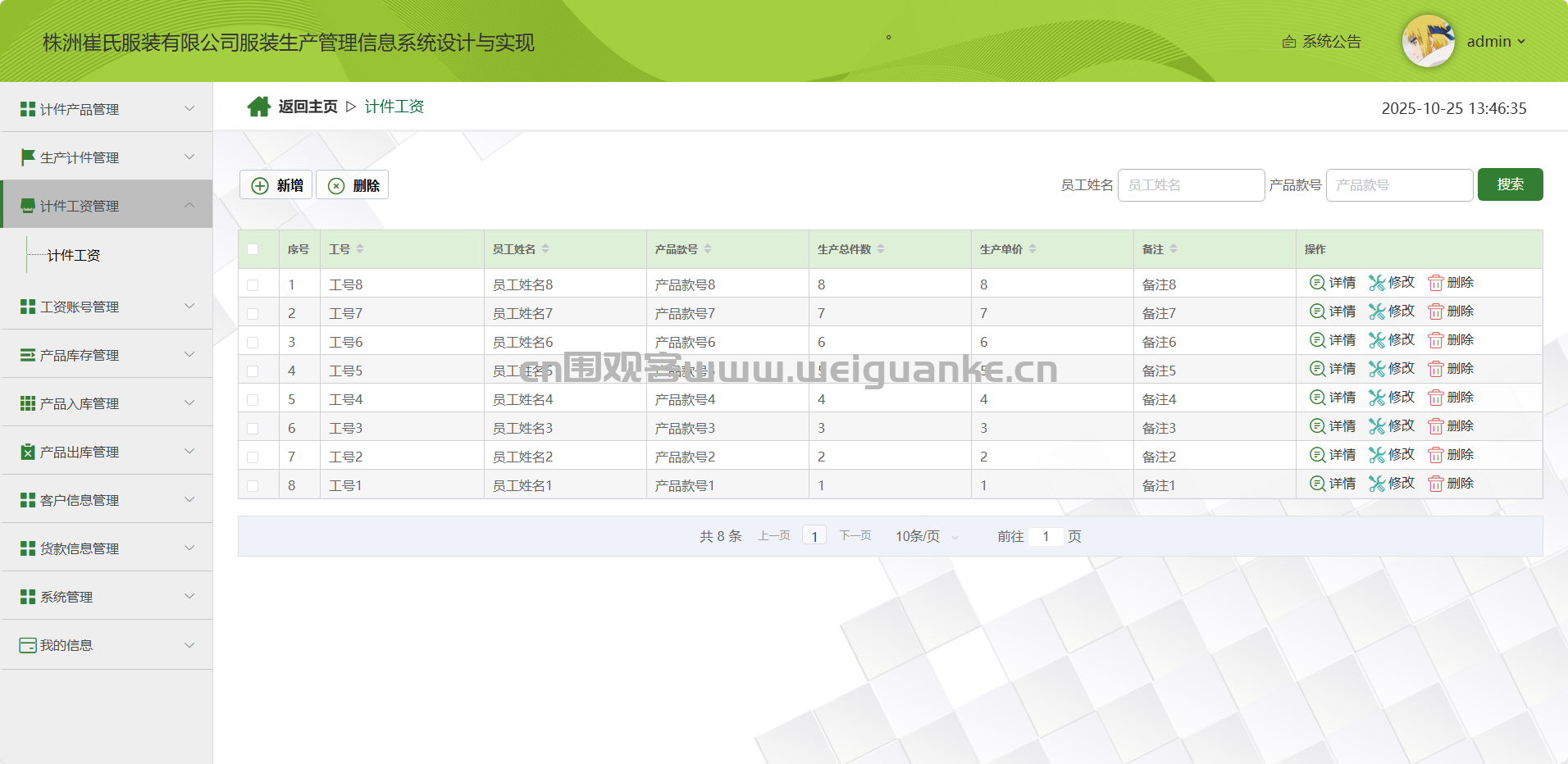1568x764 pixels.
Task: Select the checkbox for row 工号4
Action: click(x=253, y=400)
